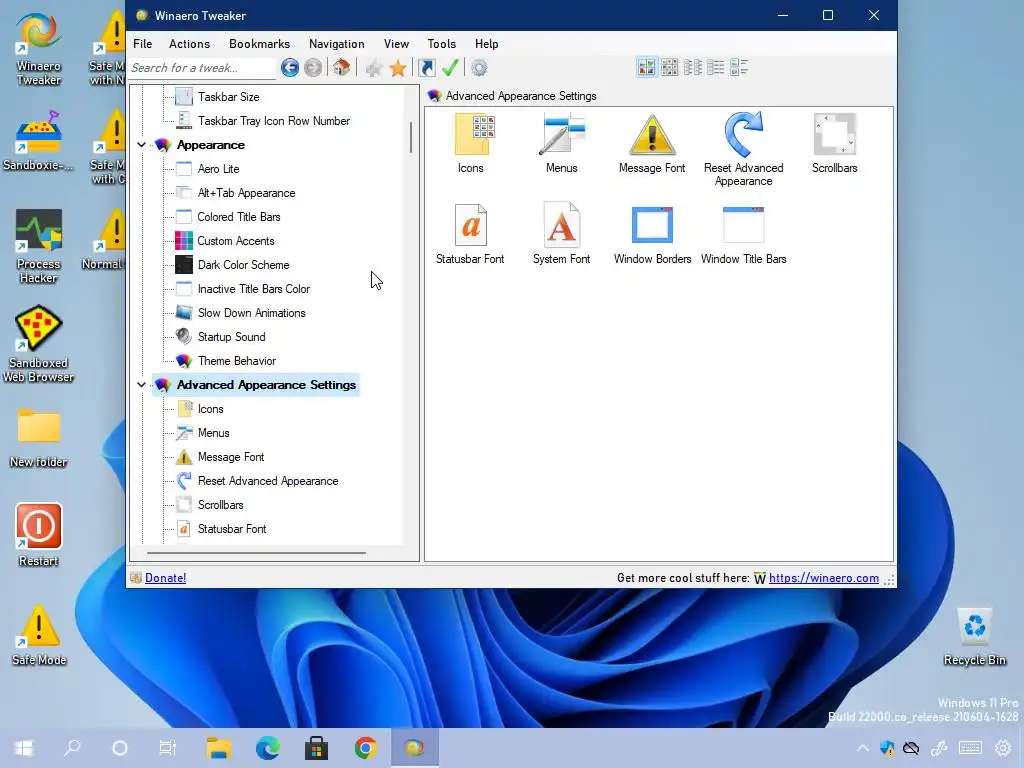
Task: Collapse the Advanced Appearance Settings node
Action: point(141,385)
